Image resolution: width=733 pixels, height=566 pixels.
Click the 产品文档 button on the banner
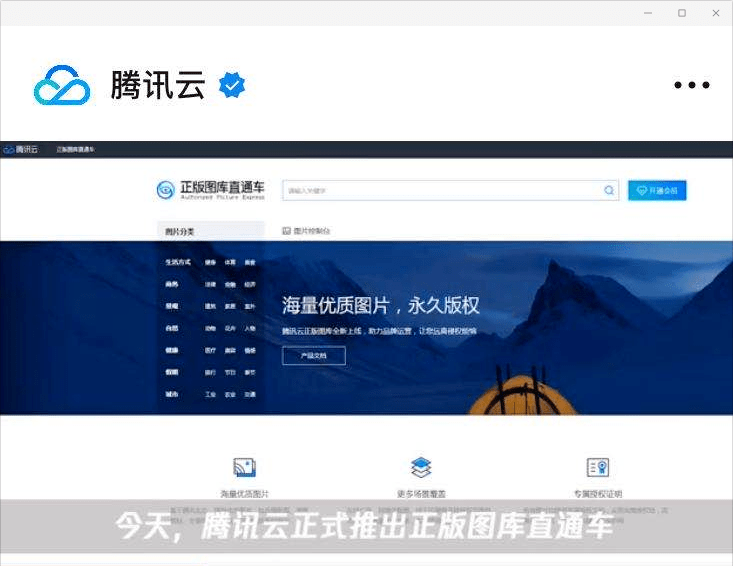pos(314,356)
